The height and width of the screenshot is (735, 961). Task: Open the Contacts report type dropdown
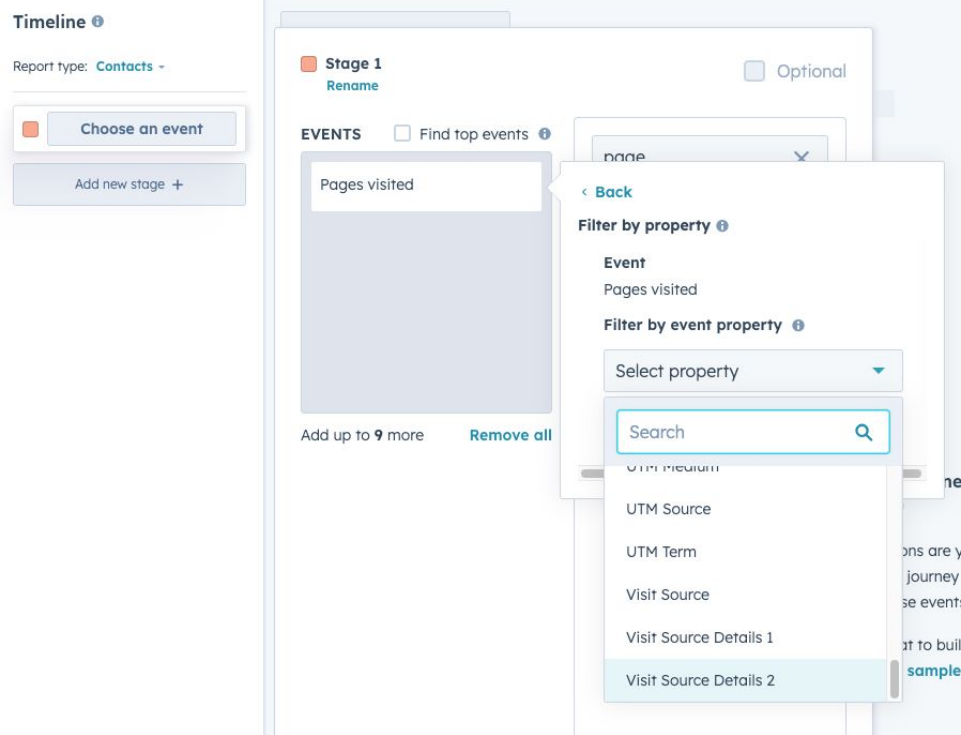[x=130, y=66]
